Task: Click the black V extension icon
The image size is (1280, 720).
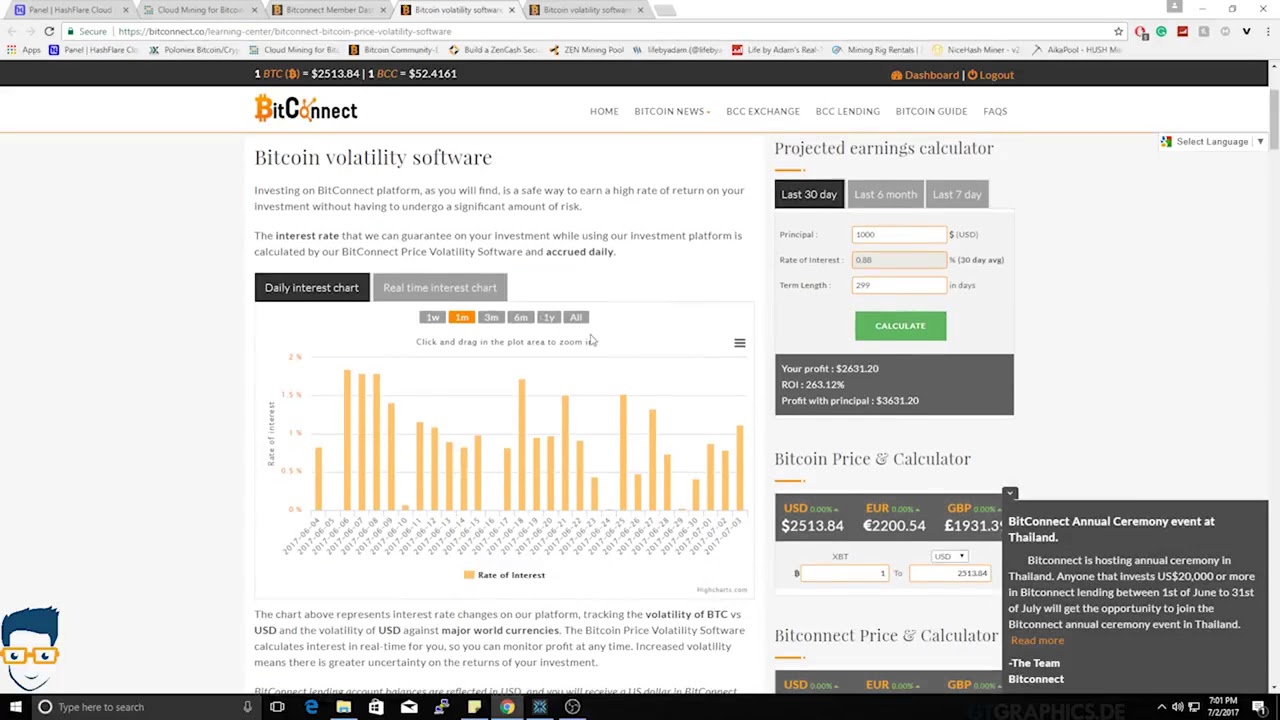Action: pos(1246,31)
